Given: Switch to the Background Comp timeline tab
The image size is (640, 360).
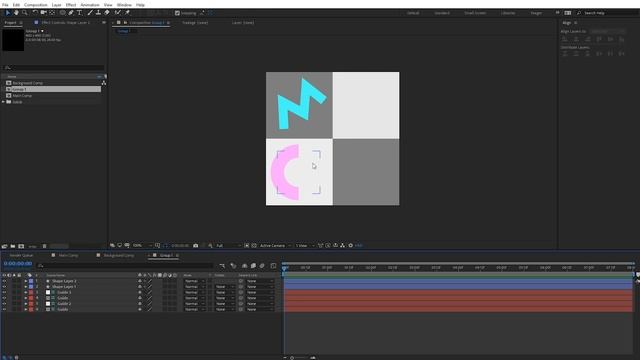Looking at the screenshot, I should click(x=118, y=256).
